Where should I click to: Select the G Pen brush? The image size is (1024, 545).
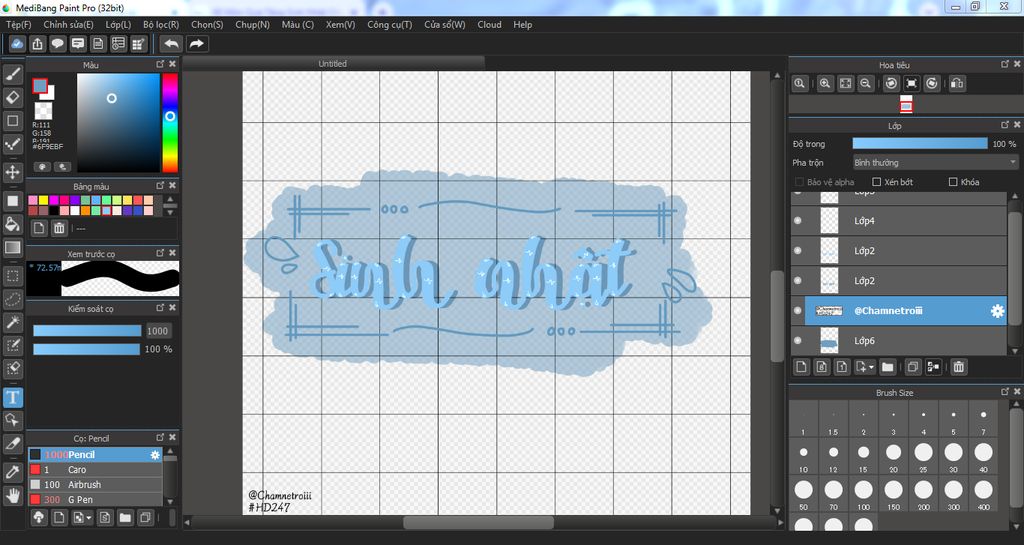[95, 500]
